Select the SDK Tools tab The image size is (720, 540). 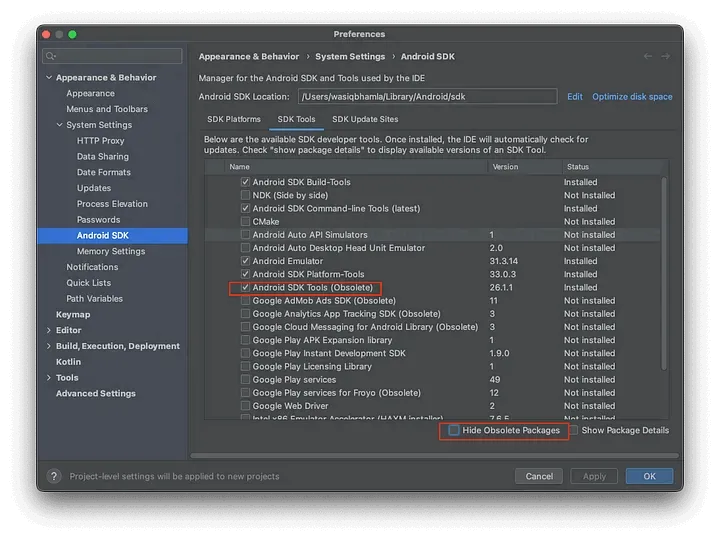tap(296, 119)
